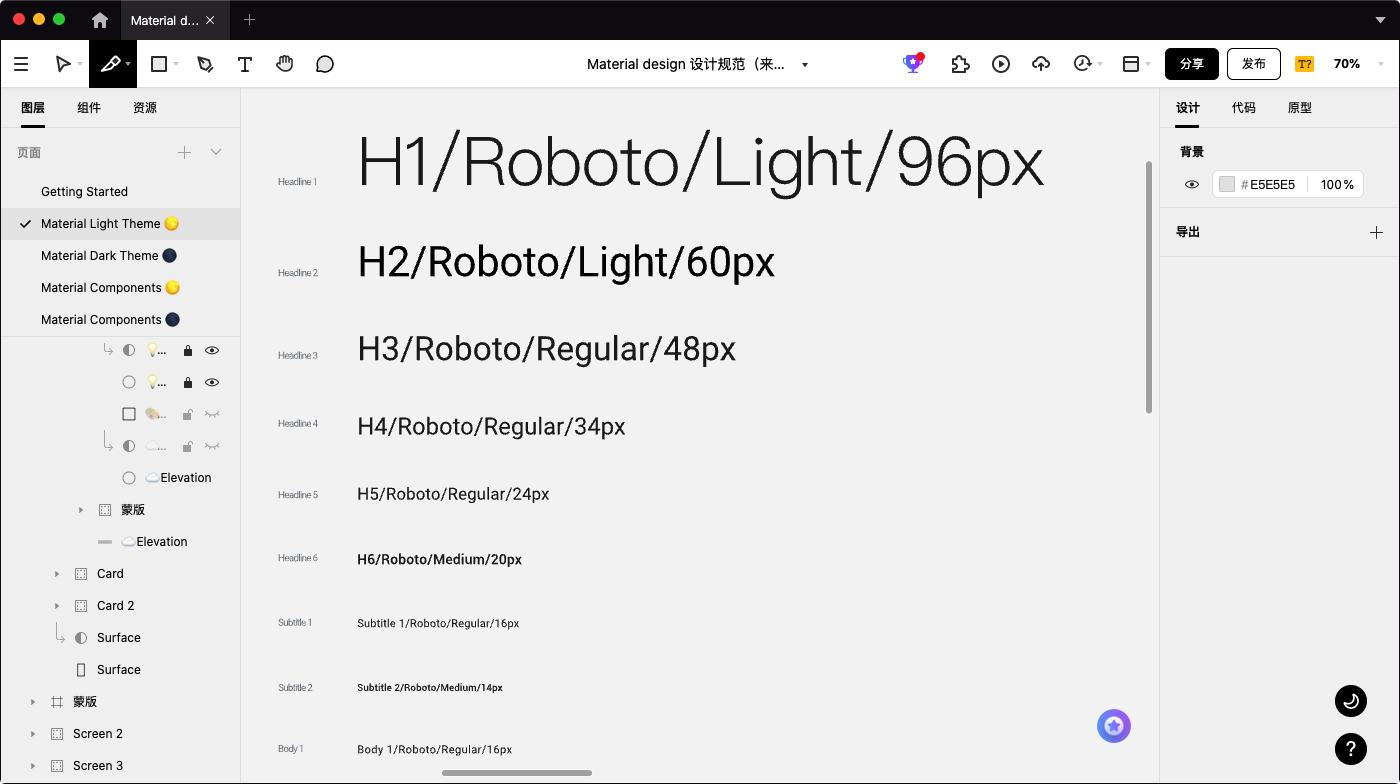Open the help question mark button
Image resolution: width=1400 pixels, height=784 pixels.
pyautogui.click(x=1351, y=748)
